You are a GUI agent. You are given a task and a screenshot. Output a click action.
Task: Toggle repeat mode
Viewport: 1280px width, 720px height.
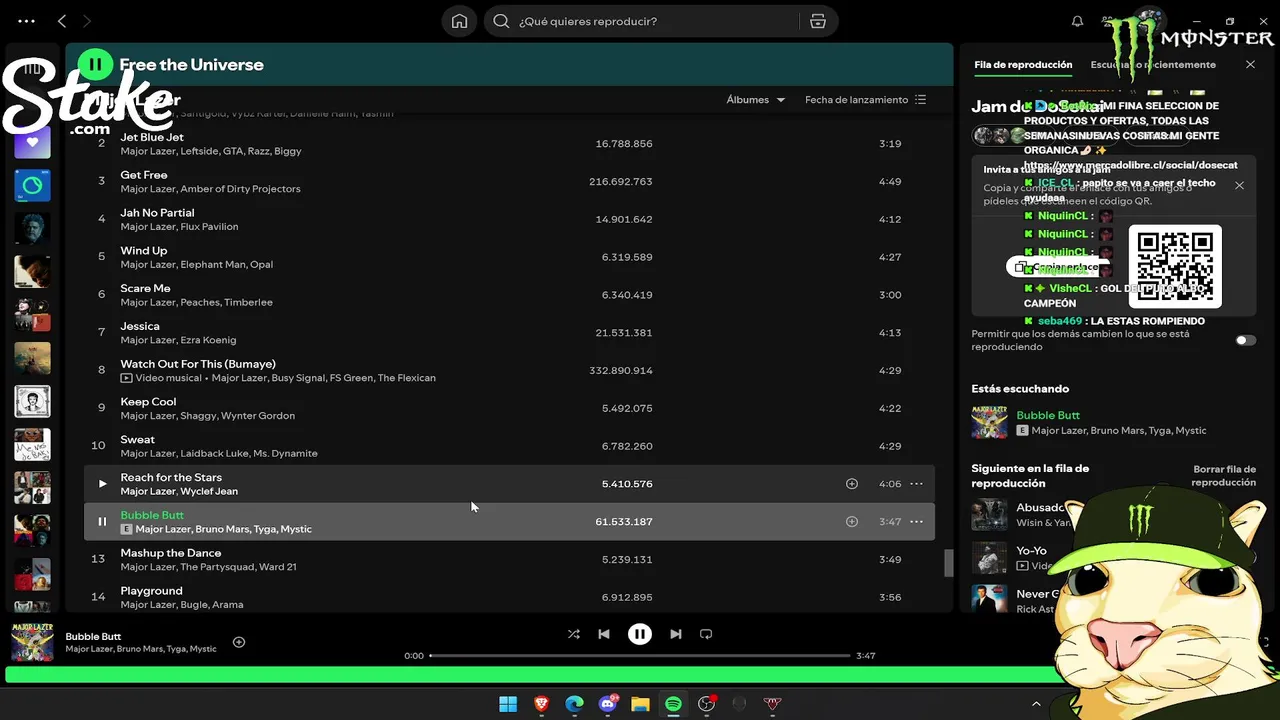pyautogui.click(x=706, y=634)
